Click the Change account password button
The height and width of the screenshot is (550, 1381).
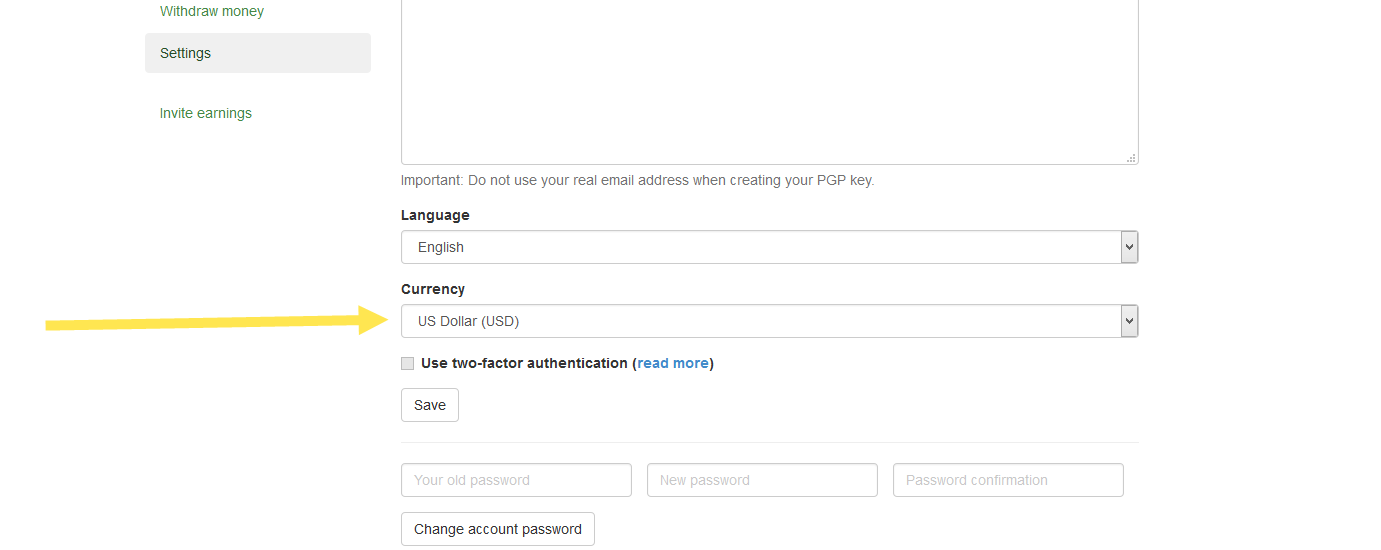(x=498, y=529)
